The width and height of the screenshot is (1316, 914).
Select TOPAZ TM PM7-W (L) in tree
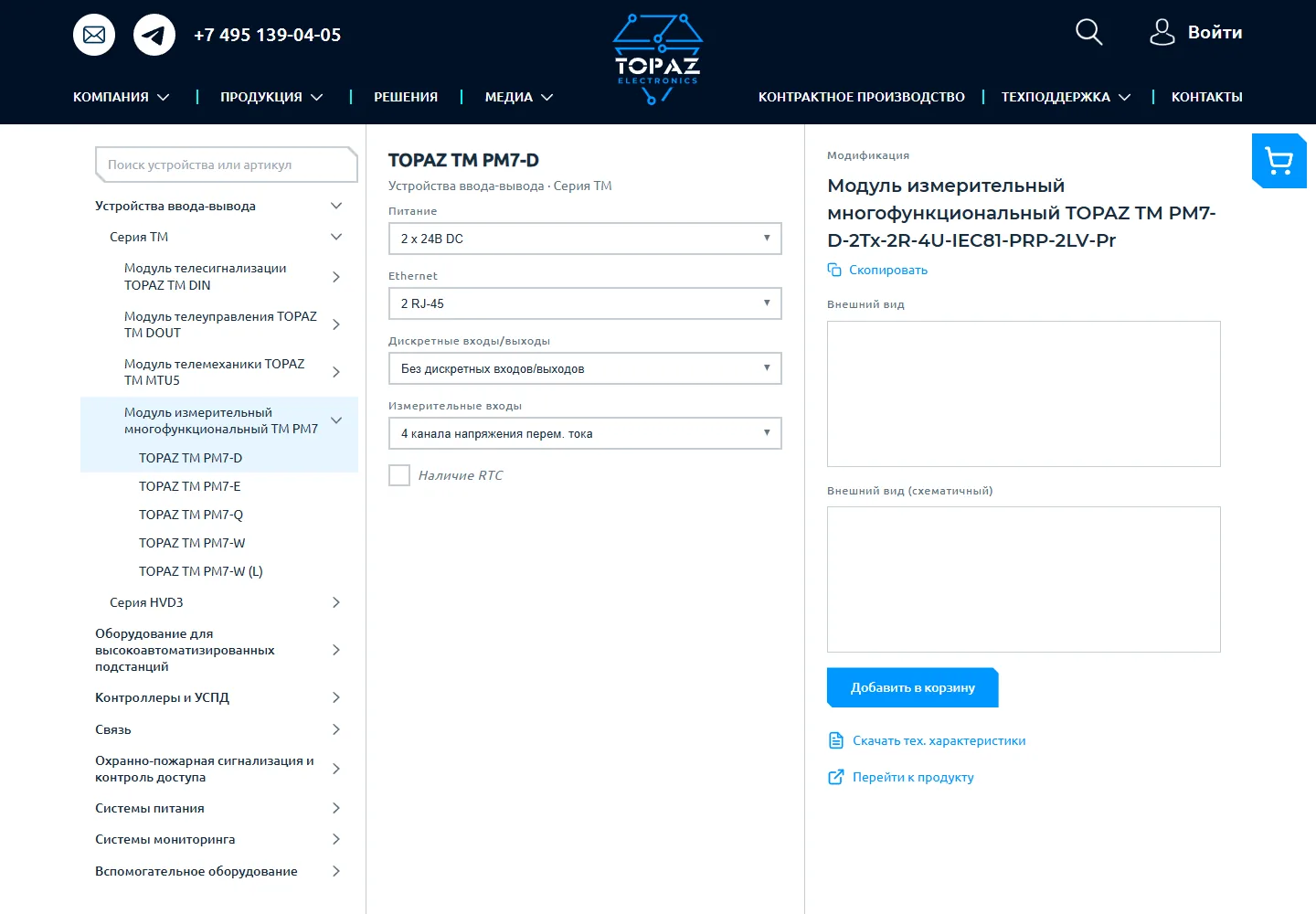point(201,571)
